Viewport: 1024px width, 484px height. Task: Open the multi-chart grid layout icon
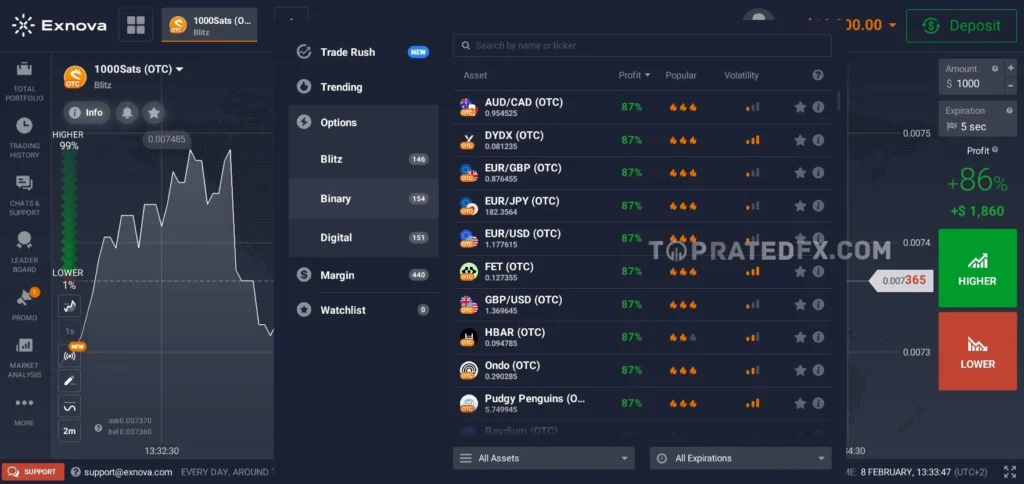[136, 25]
